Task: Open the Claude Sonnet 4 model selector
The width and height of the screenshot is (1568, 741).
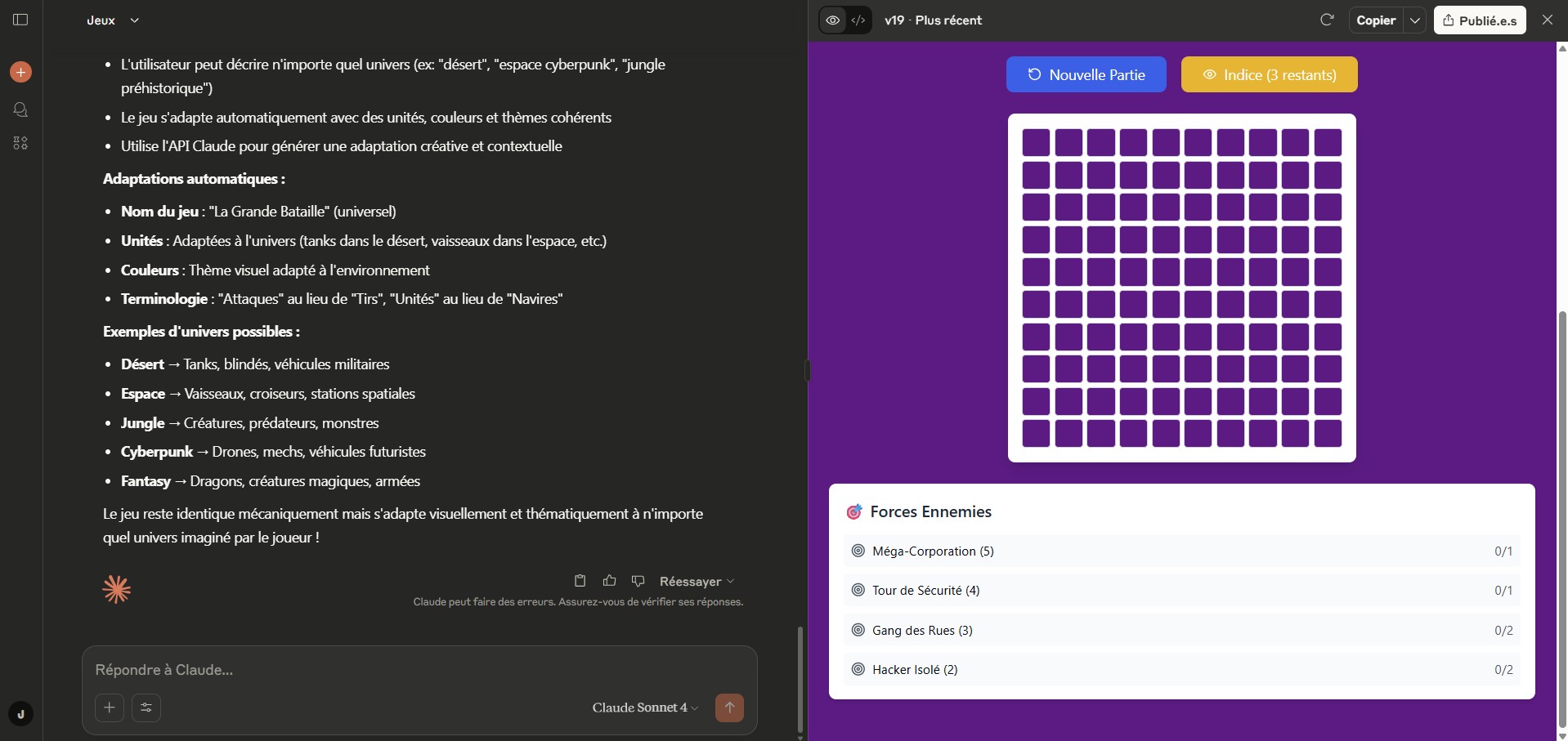Action: click(644, 708)
